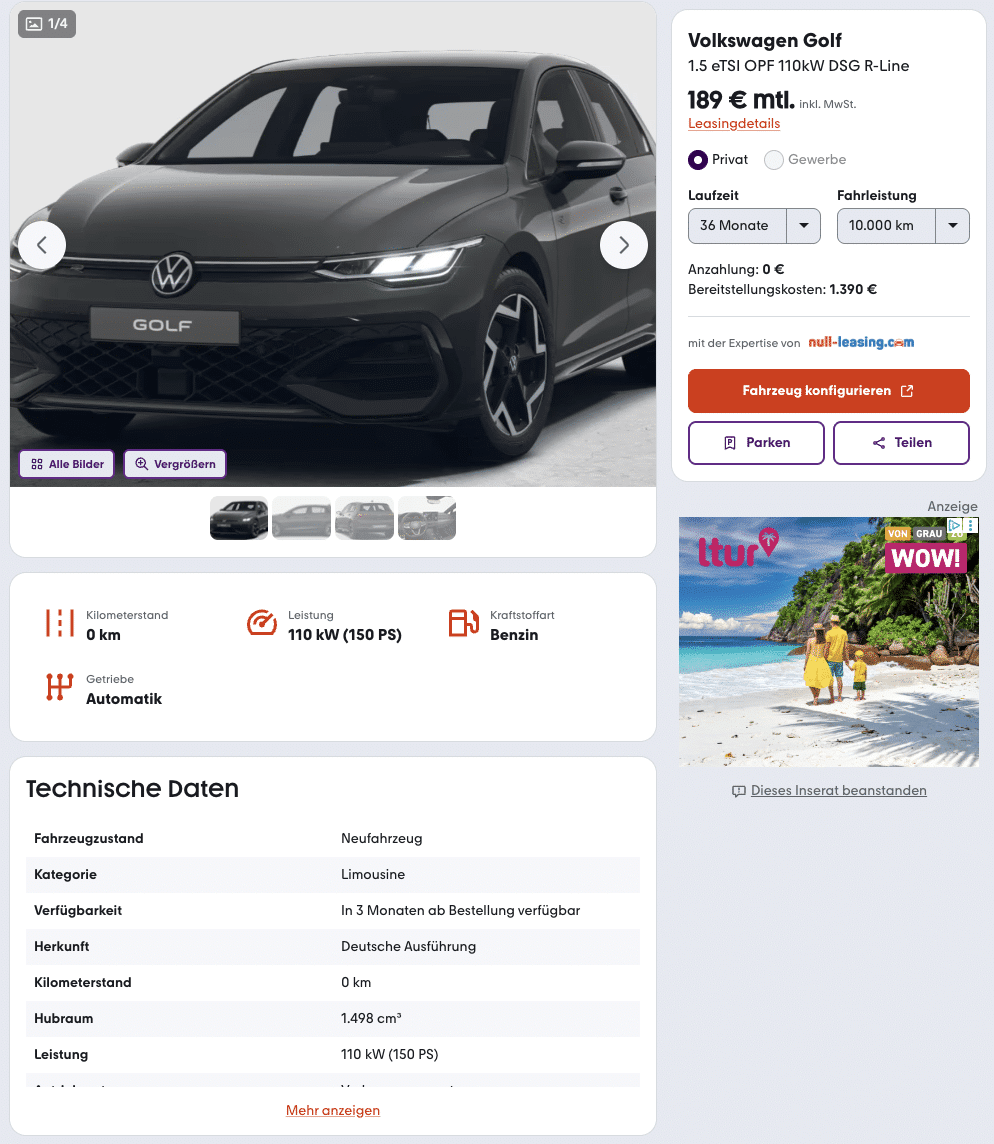Screen dimensions: 994x1144
Task: Expand technical data with Mehr anzeigen
Action: pos(333,1110)
